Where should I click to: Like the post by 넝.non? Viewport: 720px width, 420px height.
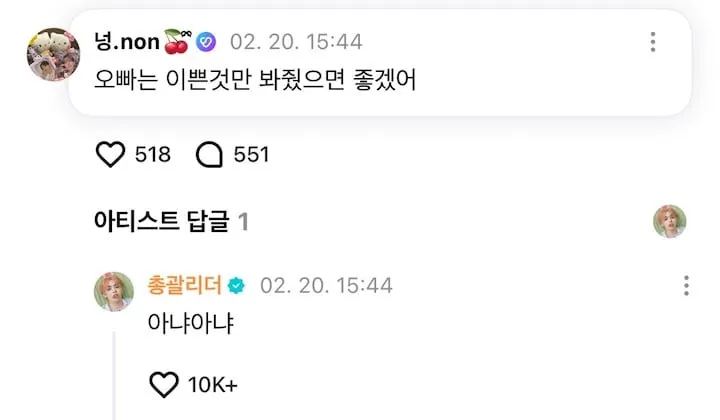(107, 154)
